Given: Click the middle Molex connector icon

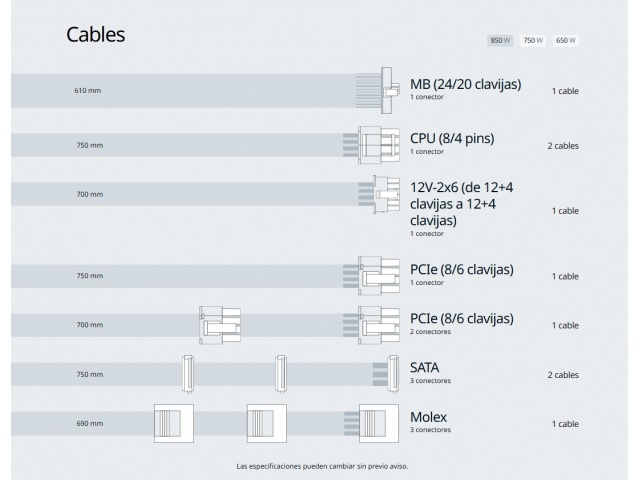Looking at the screenshot, I should pyautogui.click(x=266, y=423).
